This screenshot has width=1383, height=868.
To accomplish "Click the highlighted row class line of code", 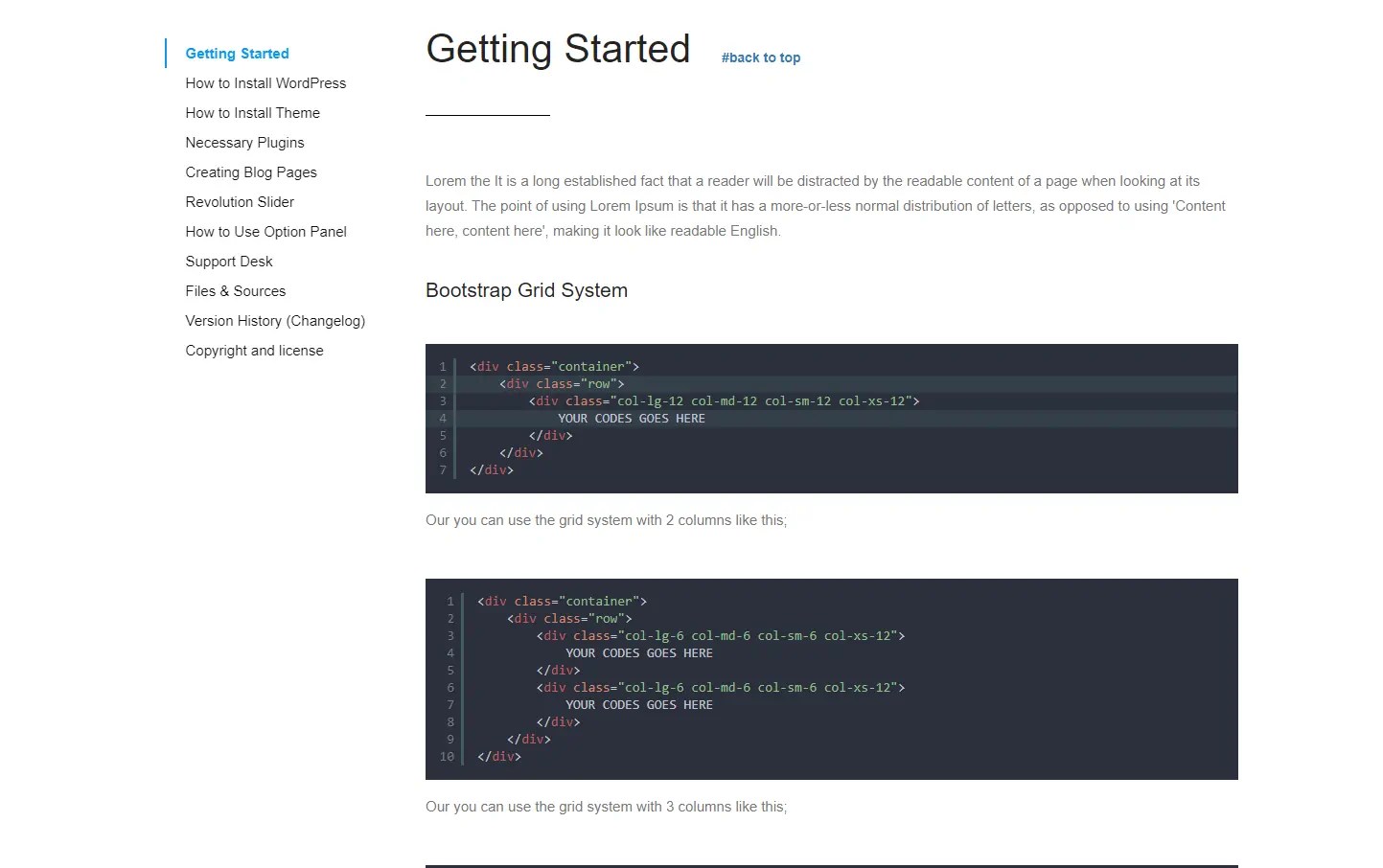I will (561, 383).
